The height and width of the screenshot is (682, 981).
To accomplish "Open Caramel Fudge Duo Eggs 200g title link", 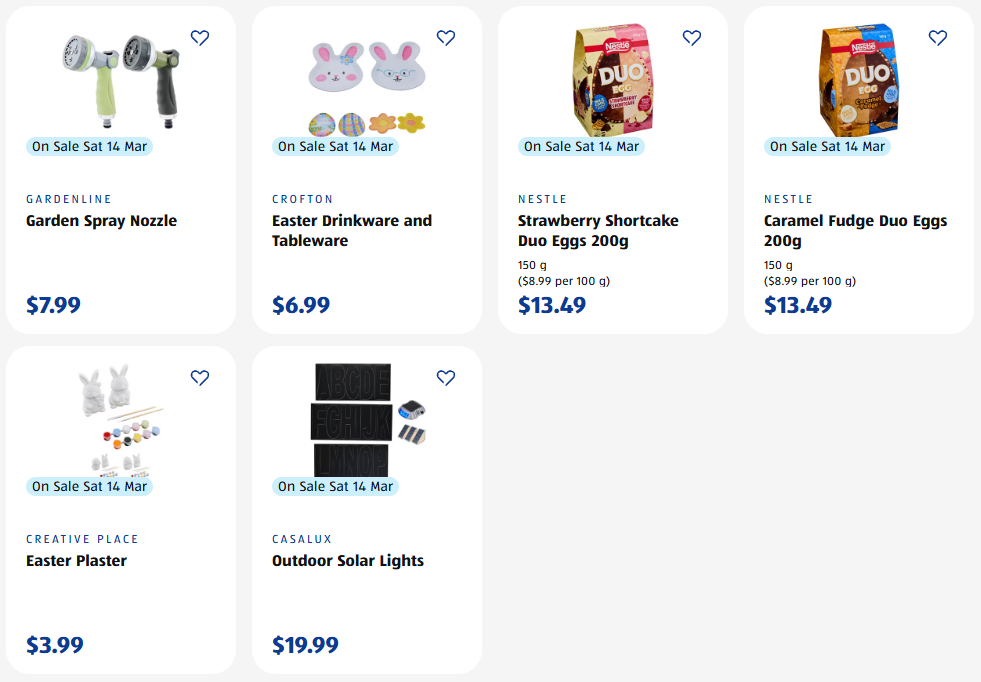I will (x=855, y=231).
